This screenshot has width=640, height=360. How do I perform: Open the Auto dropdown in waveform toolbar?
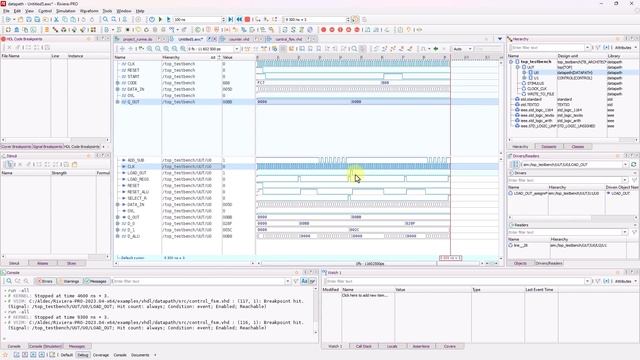[462, 49]
